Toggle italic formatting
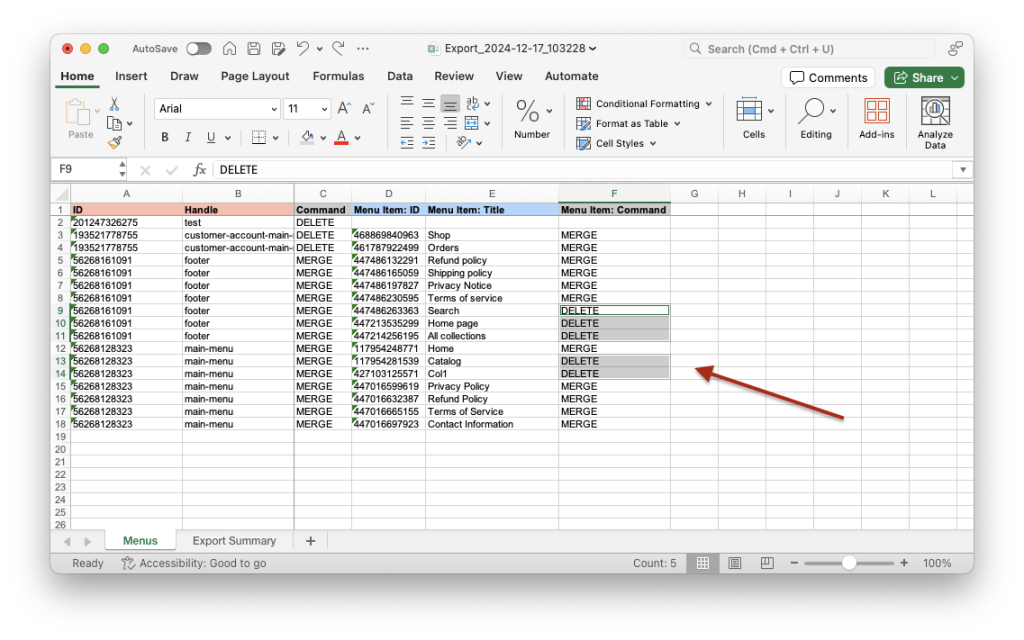The height and width of the screenshot is (640, 1024). point(188,137)
